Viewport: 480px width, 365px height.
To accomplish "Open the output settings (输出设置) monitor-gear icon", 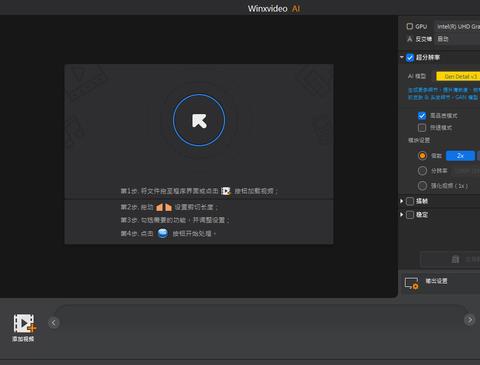I will 412,283.
